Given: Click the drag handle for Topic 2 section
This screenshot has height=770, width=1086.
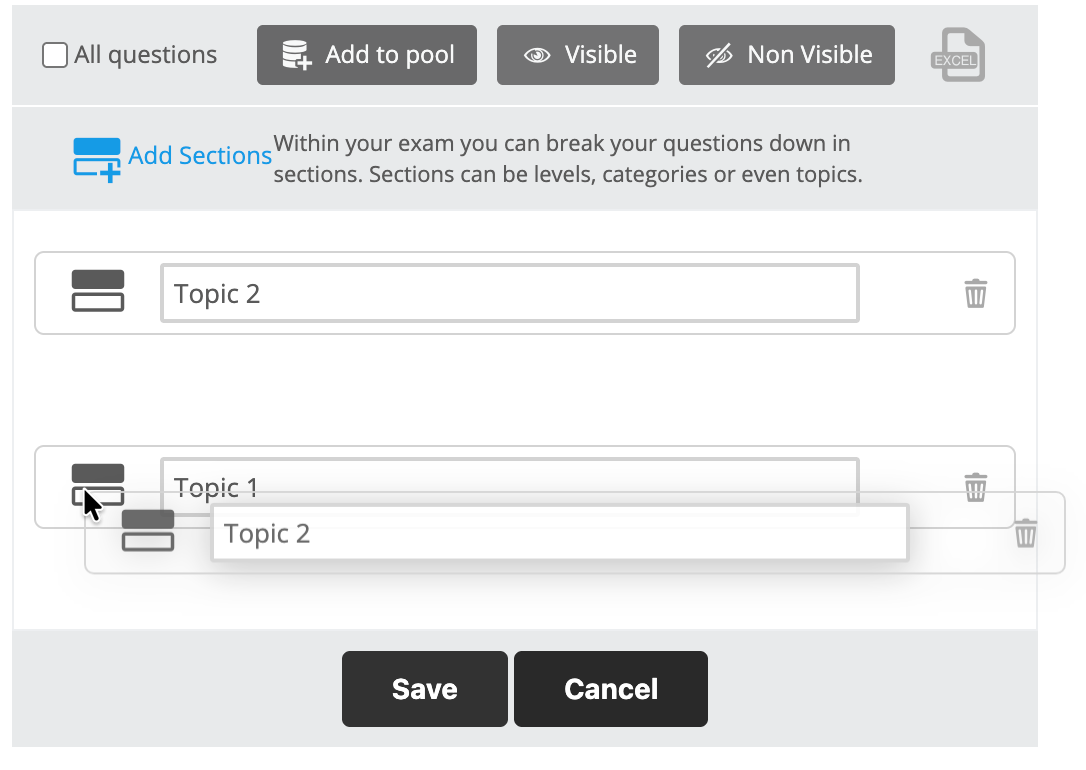Looking at the screenshot, I should coord(97,291).
